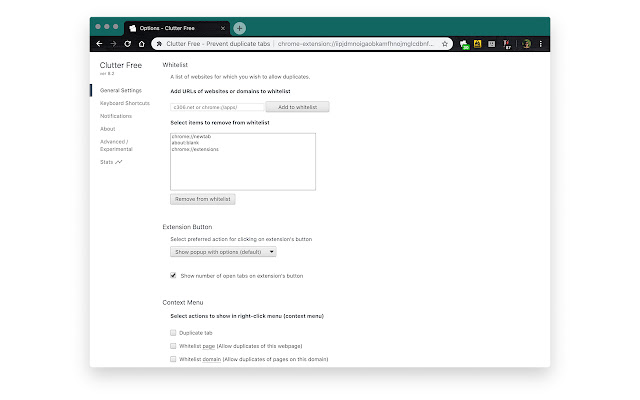
Task: Open the Clutter Free extension icon with green badge
Action: [x=464, y=44]
